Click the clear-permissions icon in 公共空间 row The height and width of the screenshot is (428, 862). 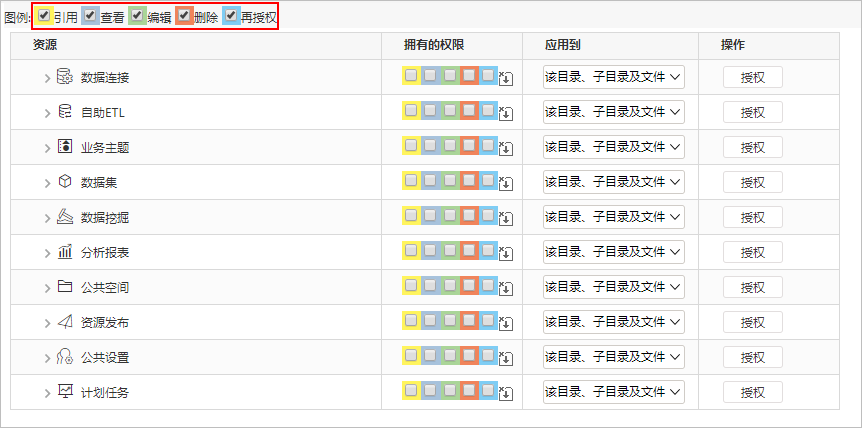pyautogui.click(x=506, y=288)
